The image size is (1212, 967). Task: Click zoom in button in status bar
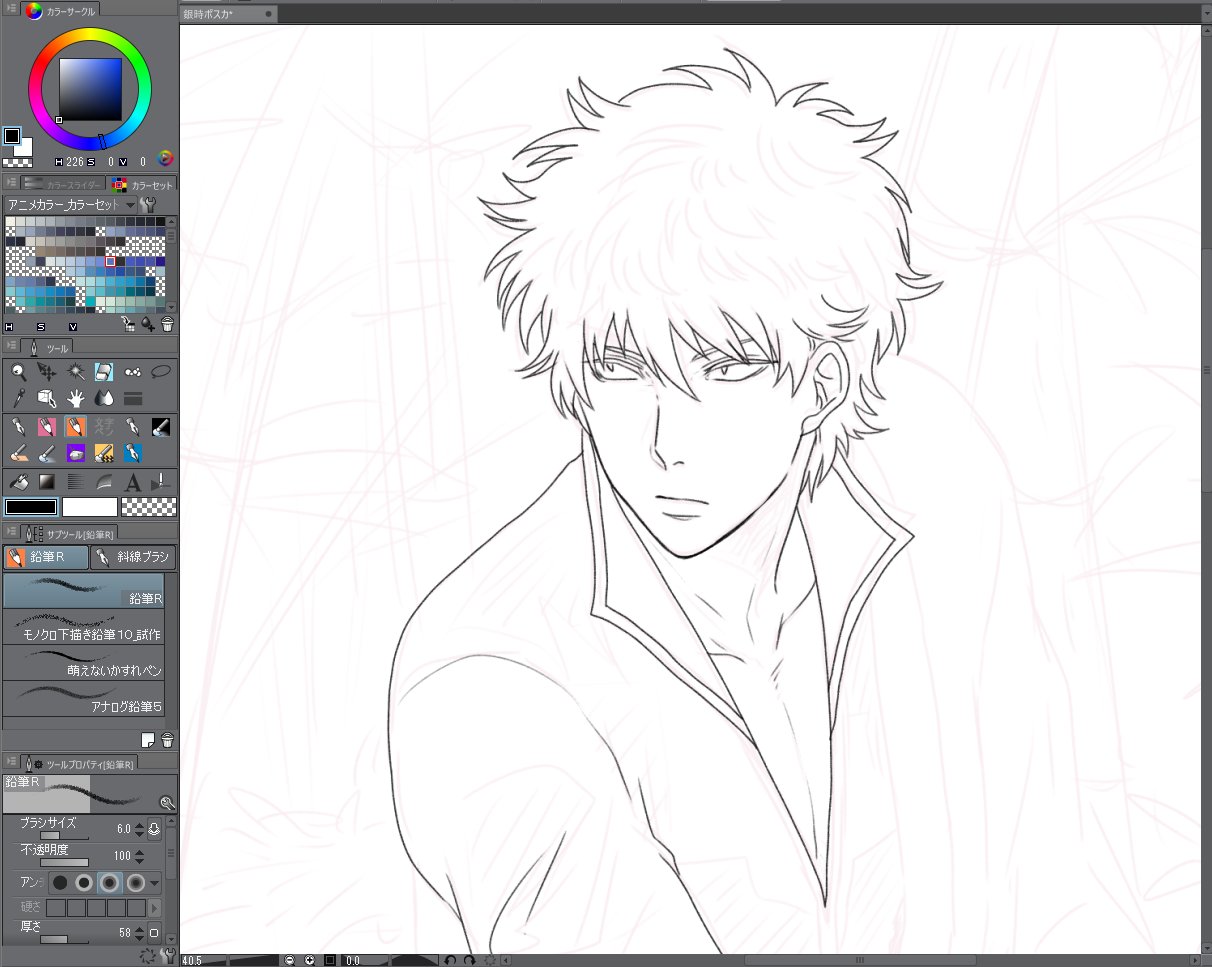click(310, 960)
